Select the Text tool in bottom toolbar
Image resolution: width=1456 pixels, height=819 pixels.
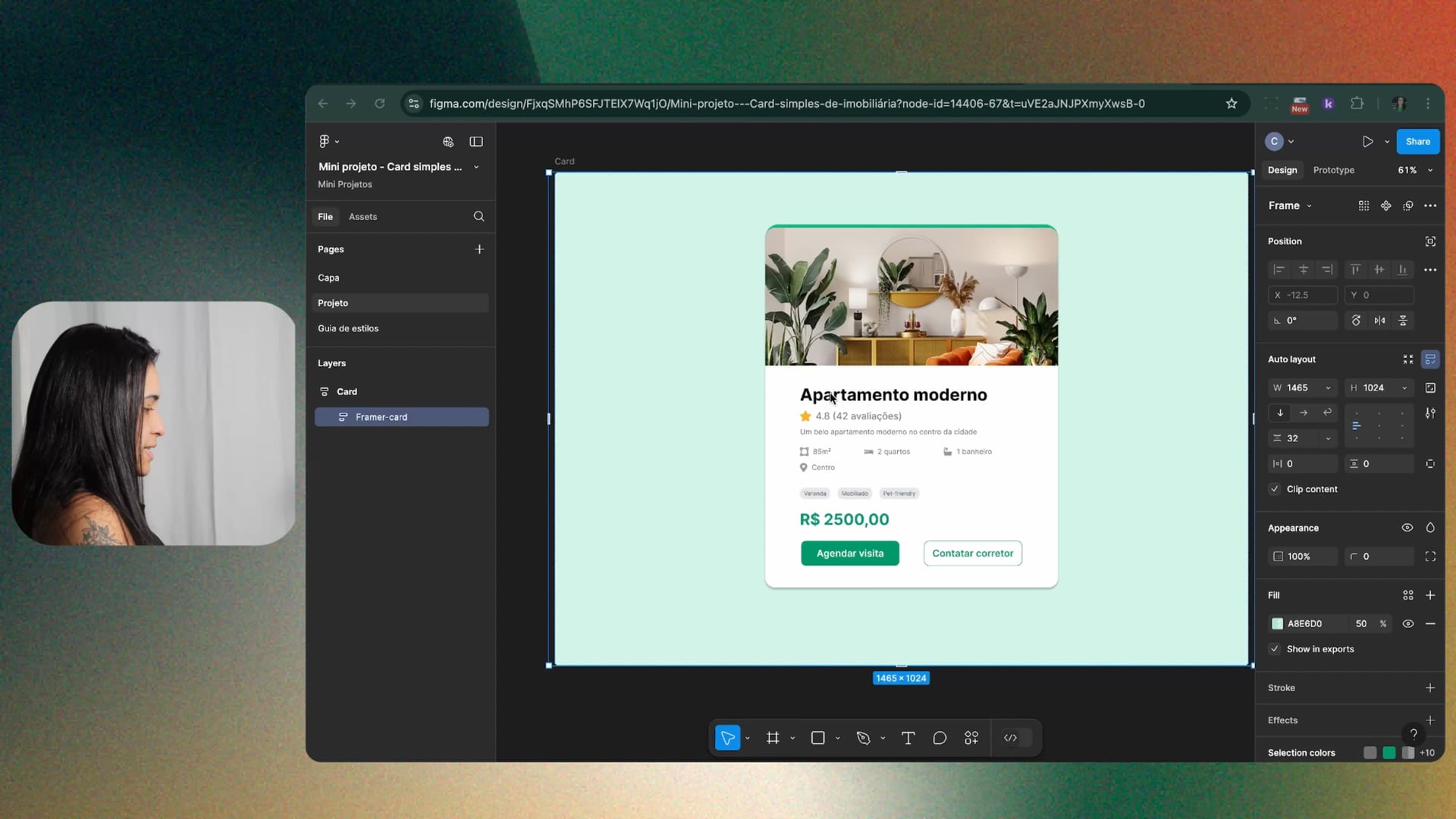click(908, 738)
